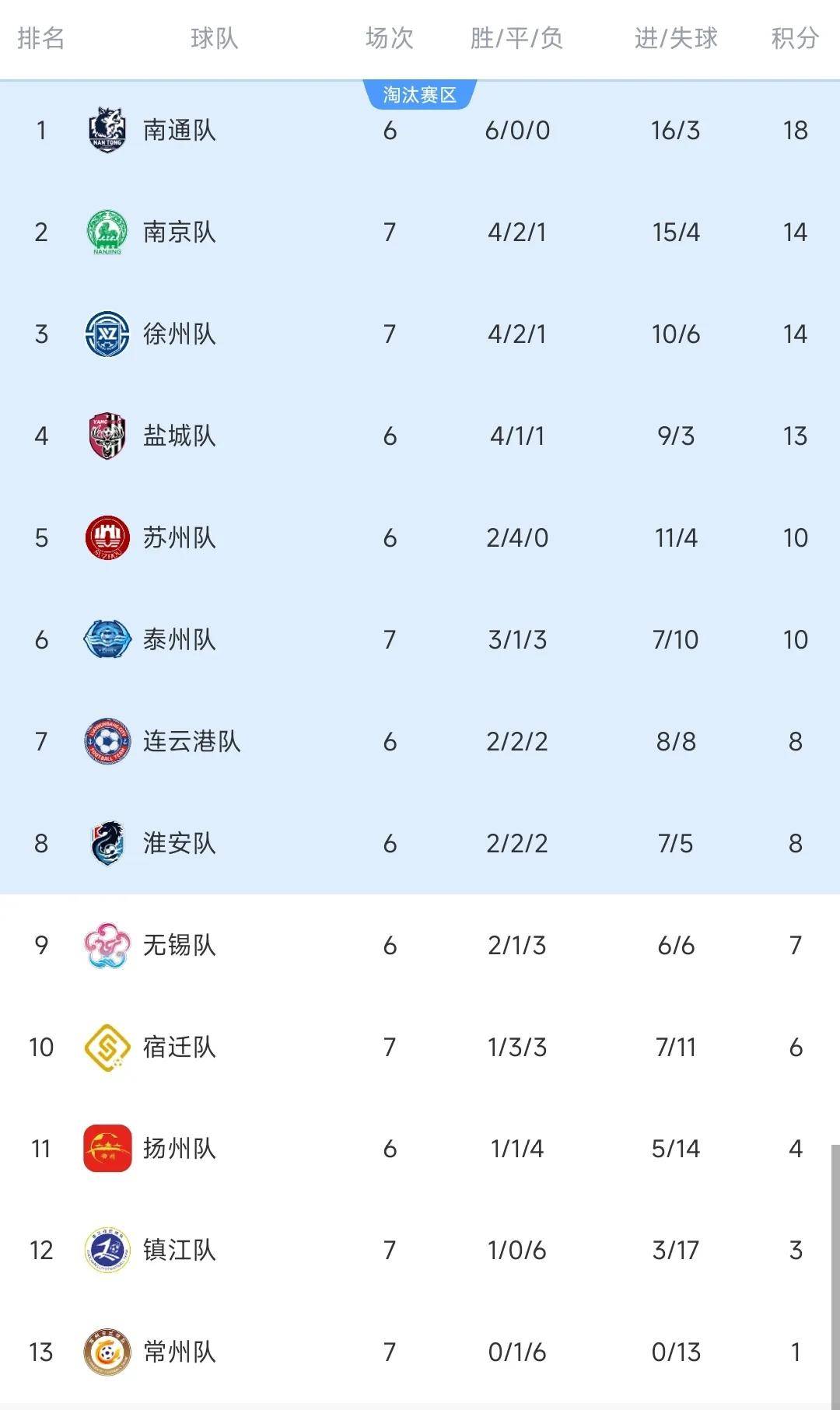
Task: Sort by the 积分 column header
Action: pyautogui.click(x=795, y=38)
